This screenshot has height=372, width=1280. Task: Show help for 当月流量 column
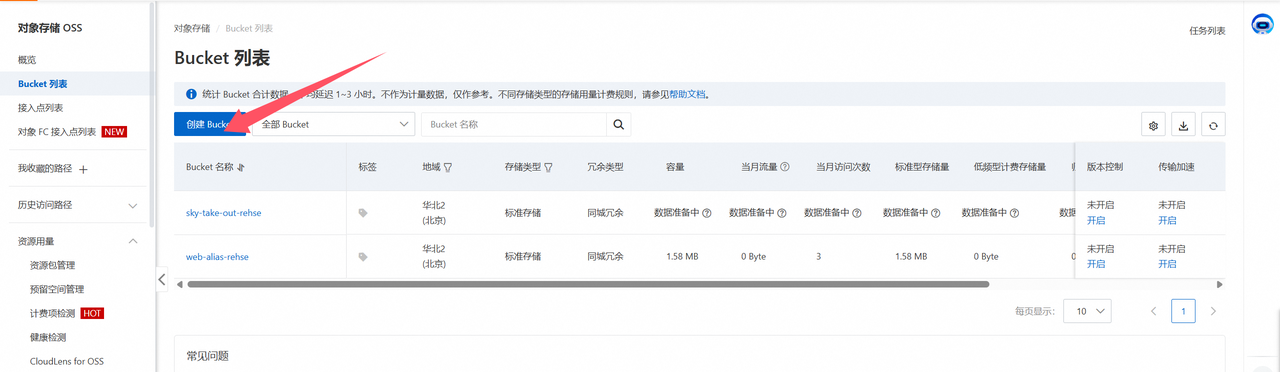785,167
